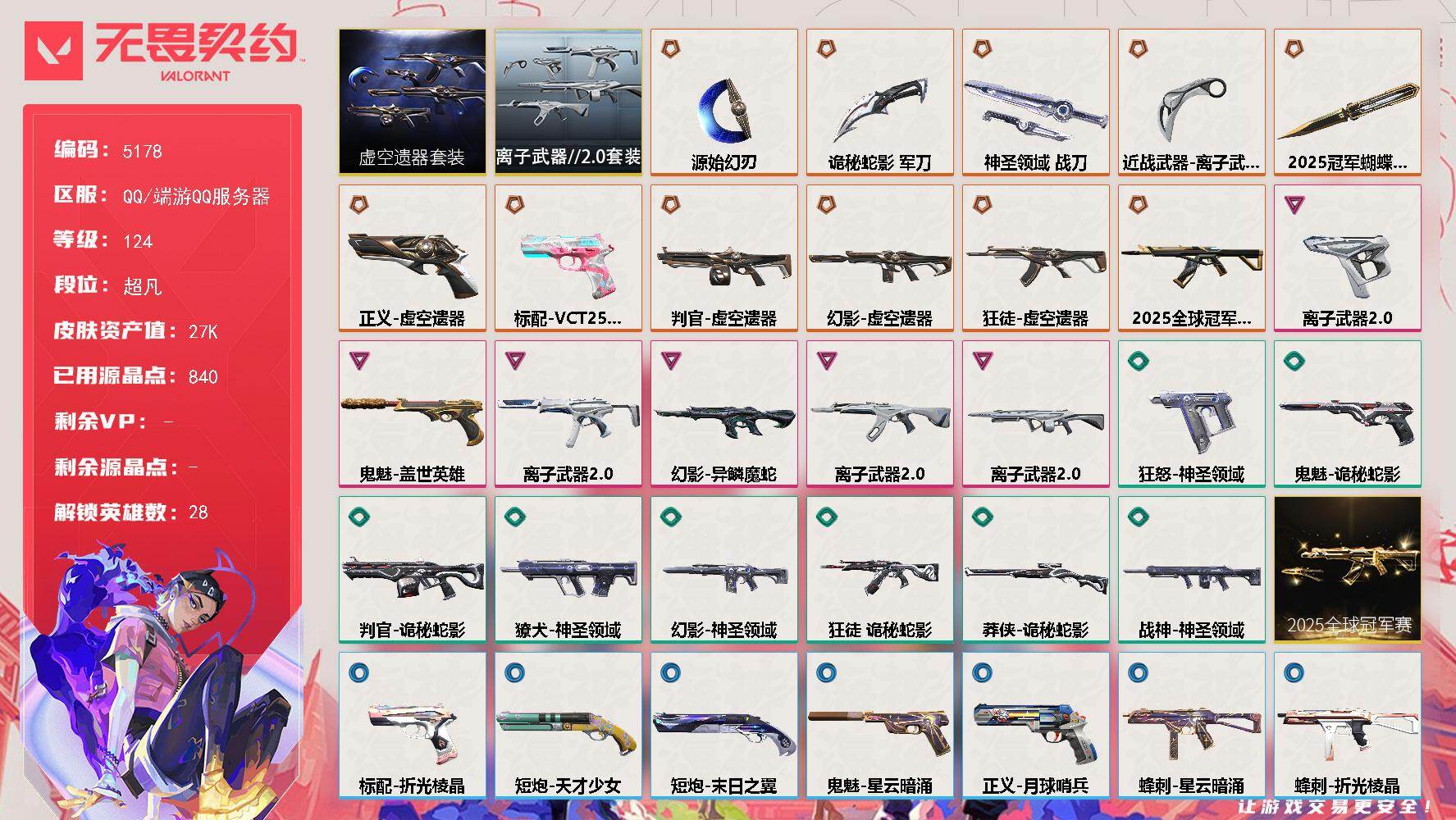1456x820 pixels.
Task: Select the 正义-虚空遗器 pistol skin
Action: click(x=412, y=258)
